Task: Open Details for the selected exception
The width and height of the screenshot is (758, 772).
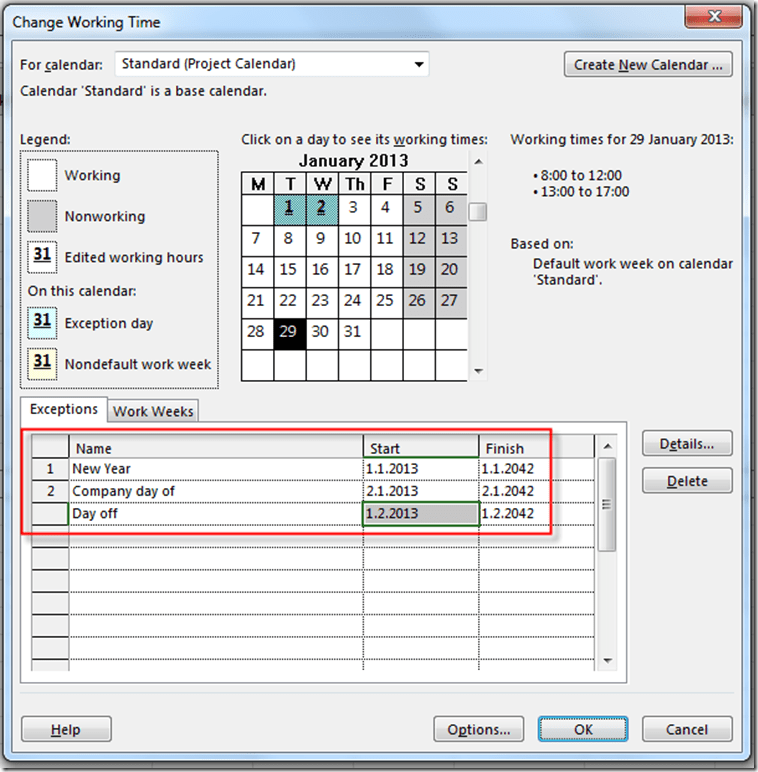Action: tap(687, 443)
